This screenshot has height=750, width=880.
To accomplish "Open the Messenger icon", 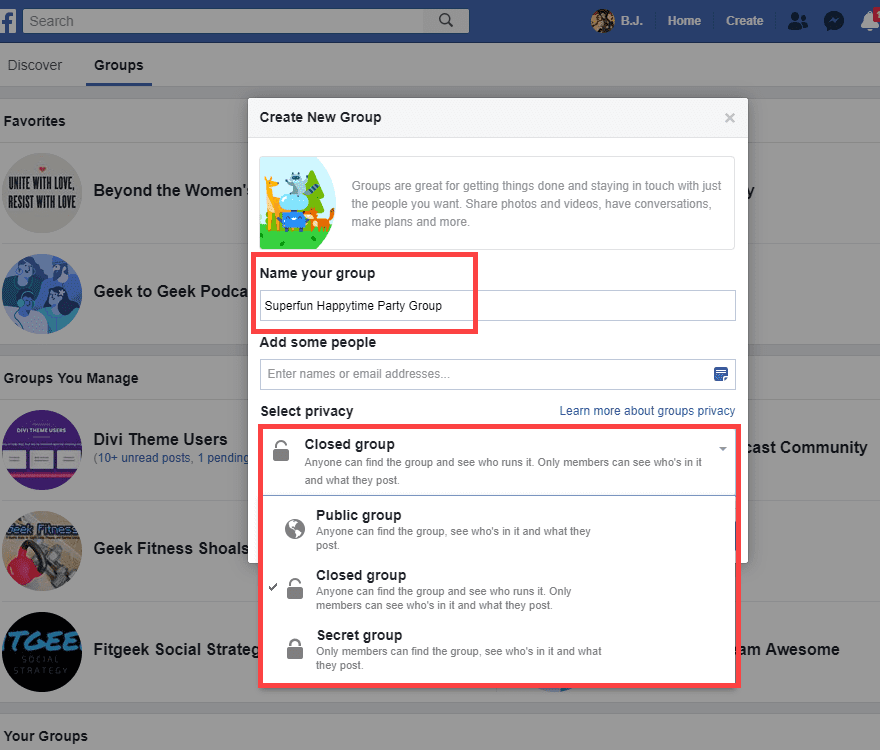I will pos(834,20).
